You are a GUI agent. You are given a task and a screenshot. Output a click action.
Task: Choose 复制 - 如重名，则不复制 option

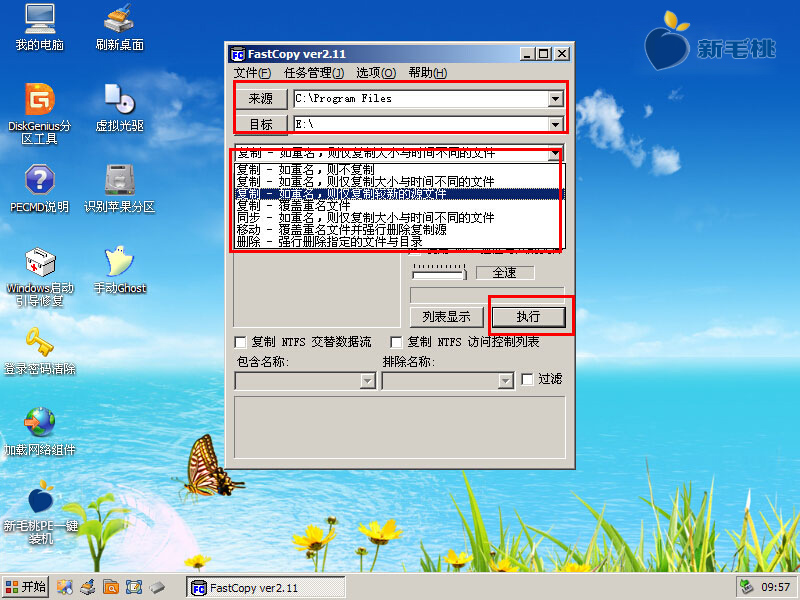398,169
